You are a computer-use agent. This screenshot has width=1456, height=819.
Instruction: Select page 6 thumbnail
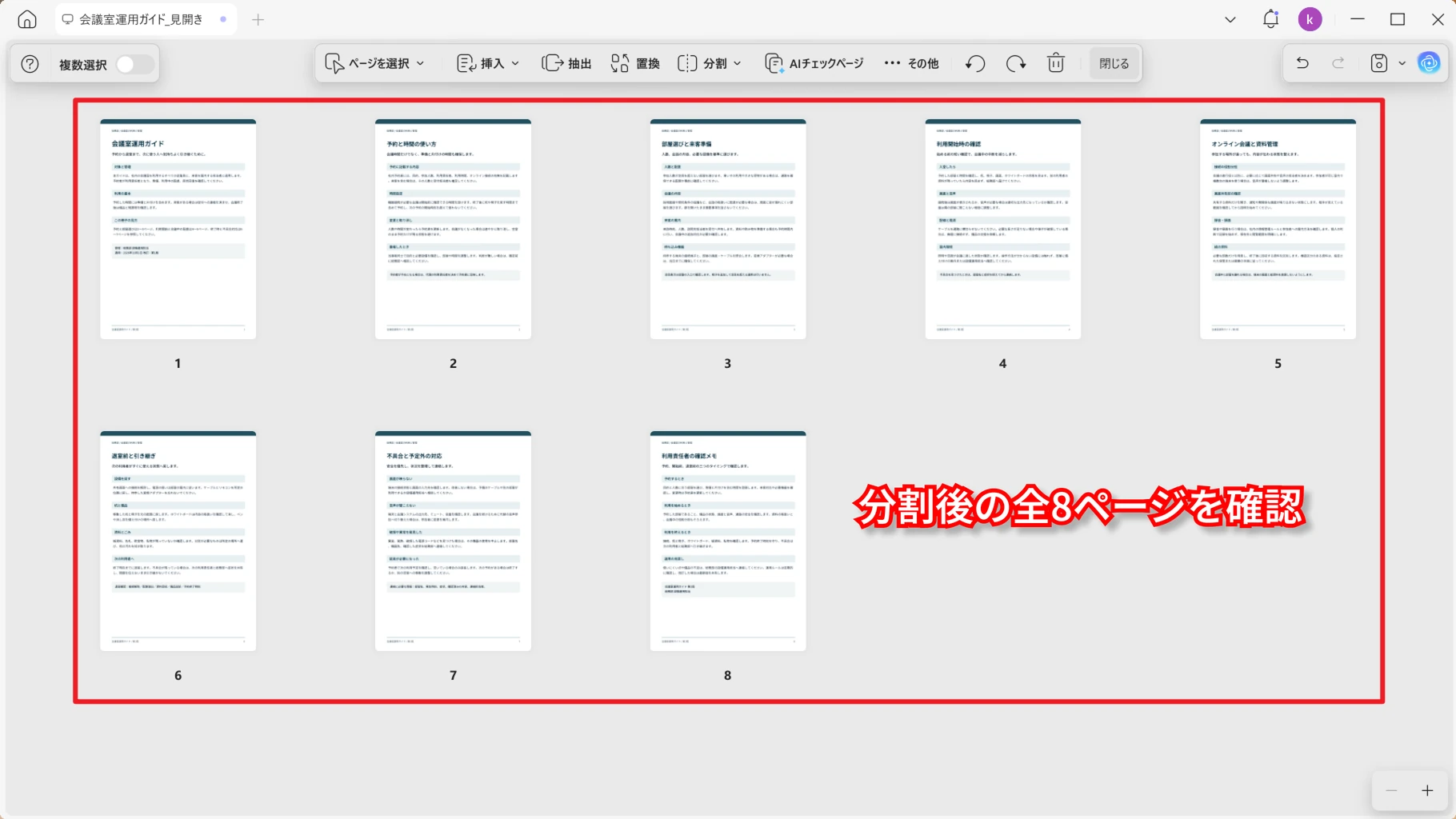(x=178, y=541)
